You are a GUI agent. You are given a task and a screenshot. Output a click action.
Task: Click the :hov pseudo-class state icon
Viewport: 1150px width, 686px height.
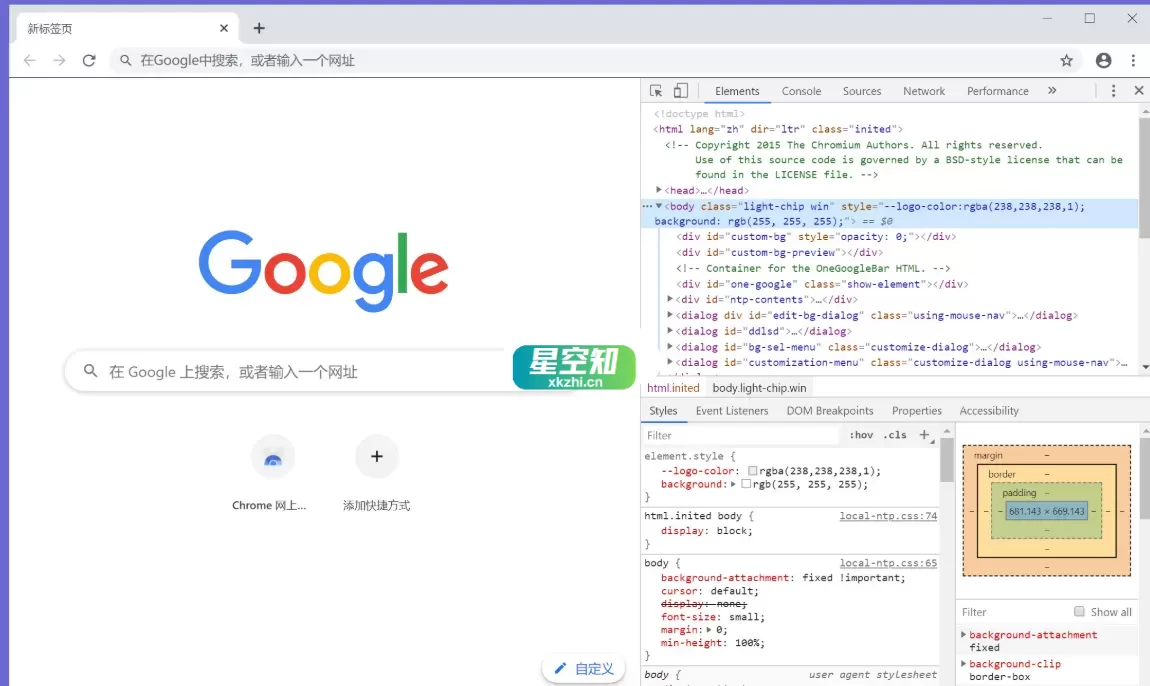860,435
